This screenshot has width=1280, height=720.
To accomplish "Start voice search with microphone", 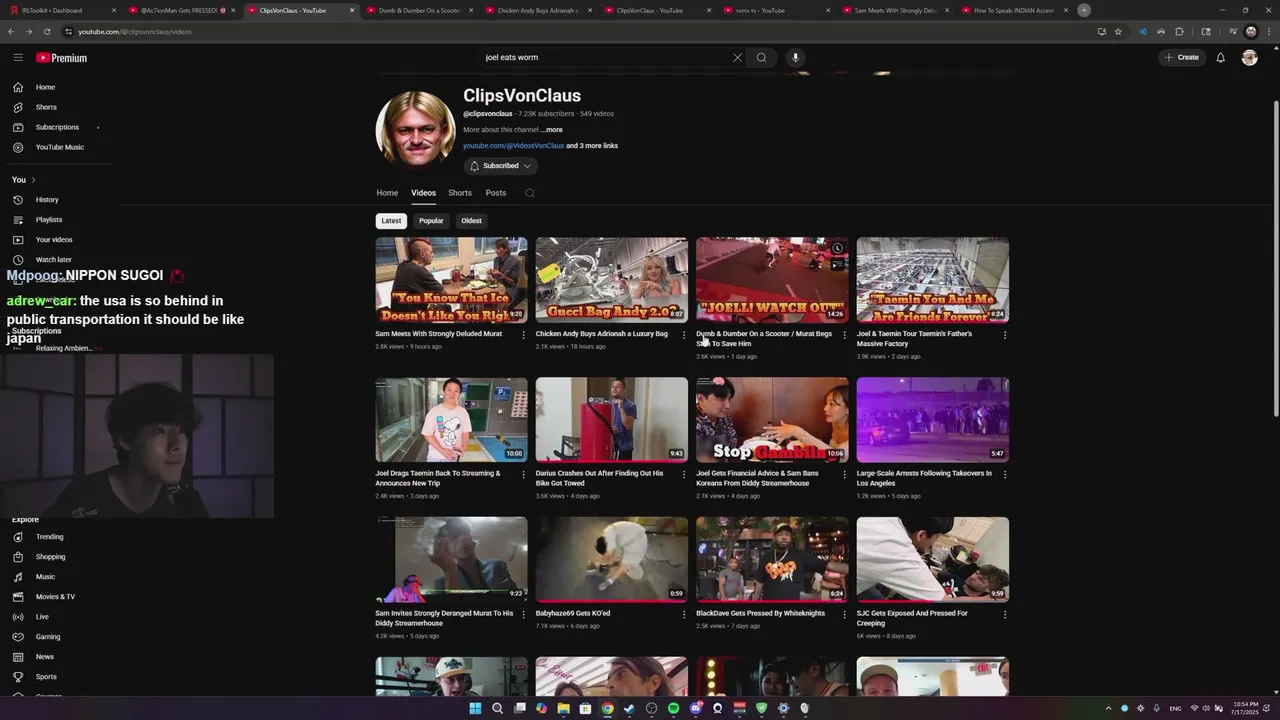I will [796, 57].
